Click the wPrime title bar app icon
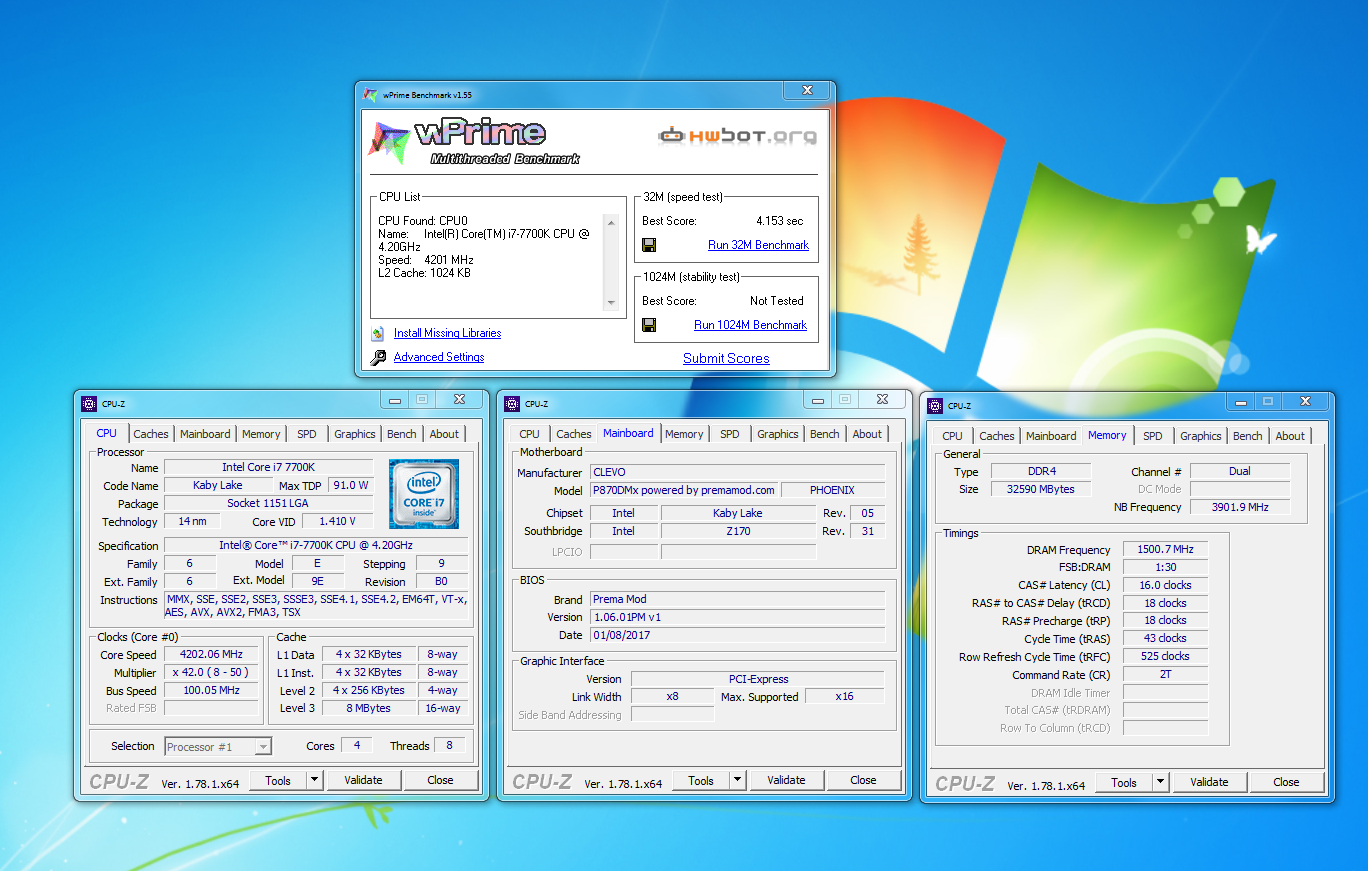This screenshot has width=1368, height=871. 370,95
